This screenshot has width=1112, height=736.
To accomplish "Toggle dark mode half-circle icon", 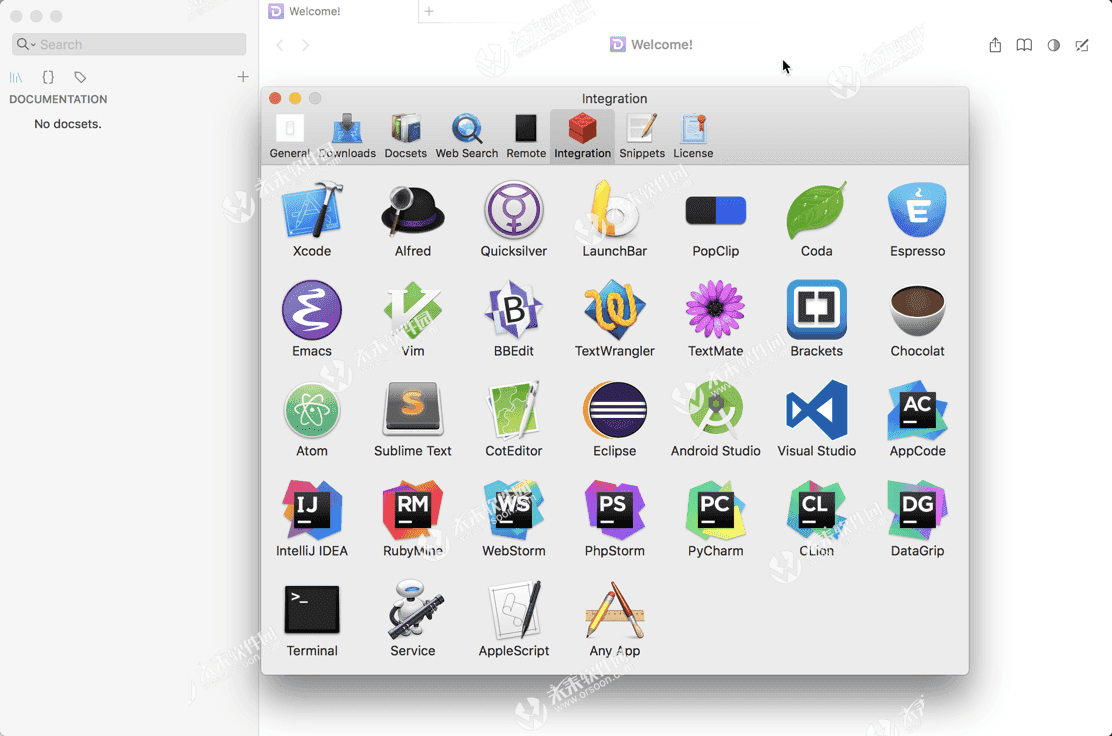I will point(1054,45).
